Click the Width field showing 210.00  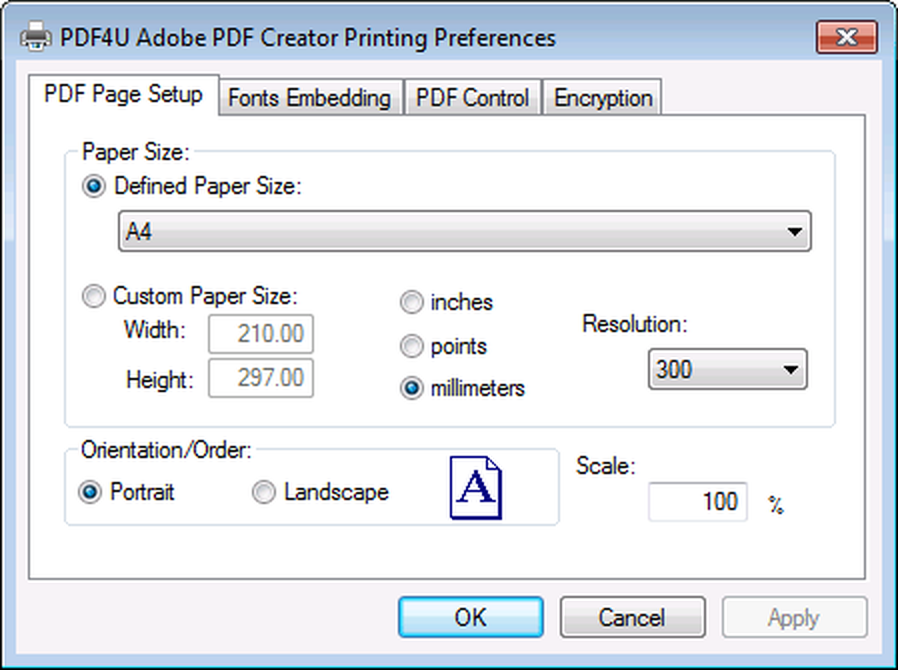tap(261, 334)
